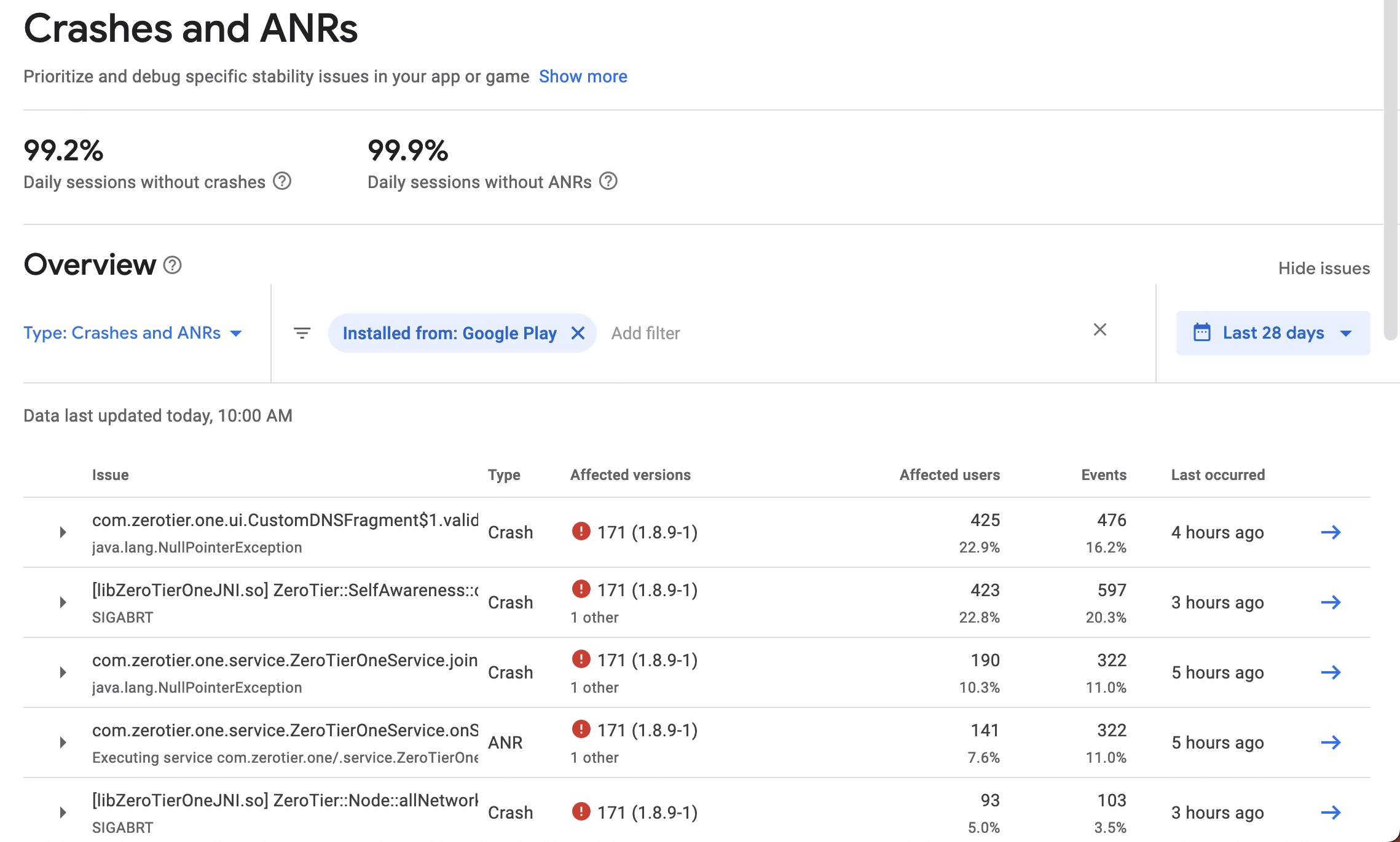Click Hide issues button
The width and height of the screenshot is (1400, 842).
[1324, 268]
